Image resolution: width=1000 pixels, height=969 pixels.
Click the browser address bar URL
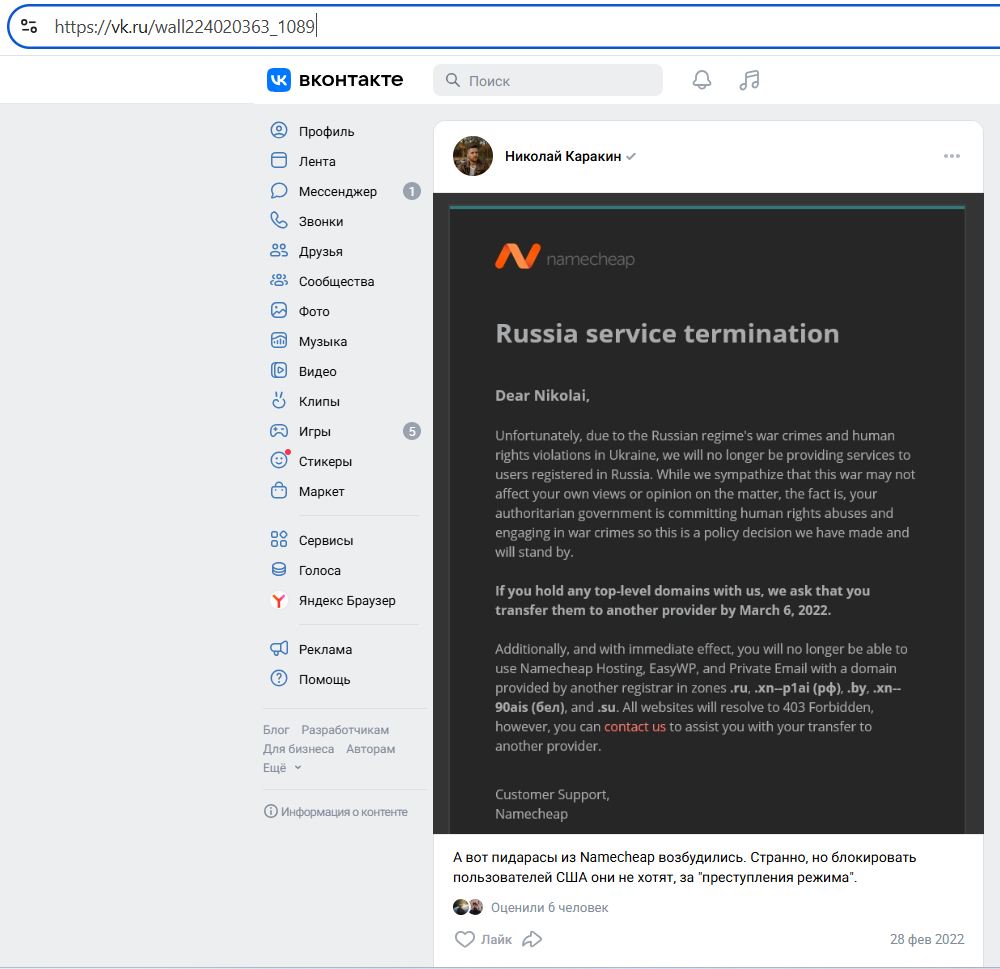tap(185, 27)
